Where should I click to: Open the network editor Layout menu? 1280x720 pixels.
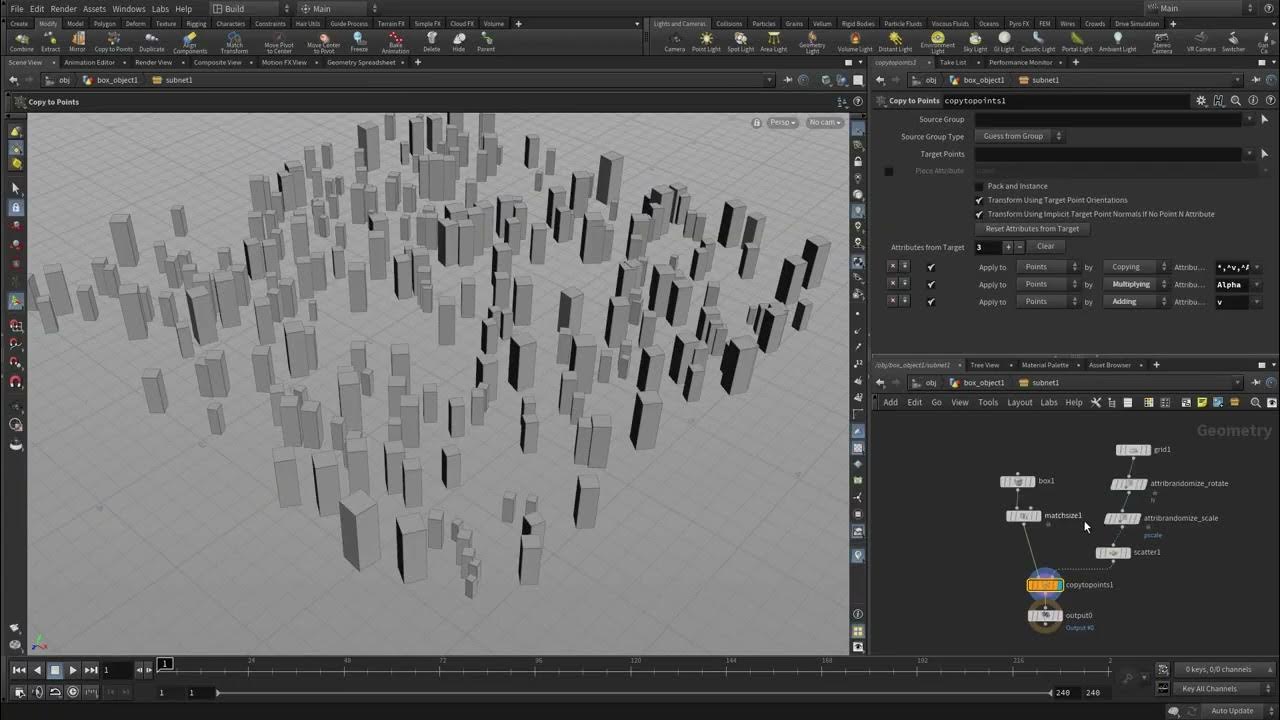[x=1019, y=402]
